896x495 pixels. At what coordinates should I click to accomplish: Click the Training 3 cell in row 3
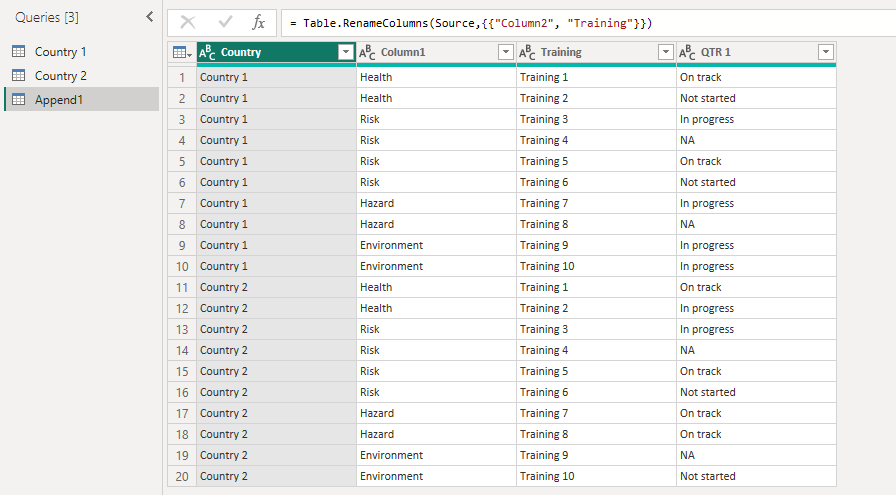pyautogui.click(x=596, y=119)
